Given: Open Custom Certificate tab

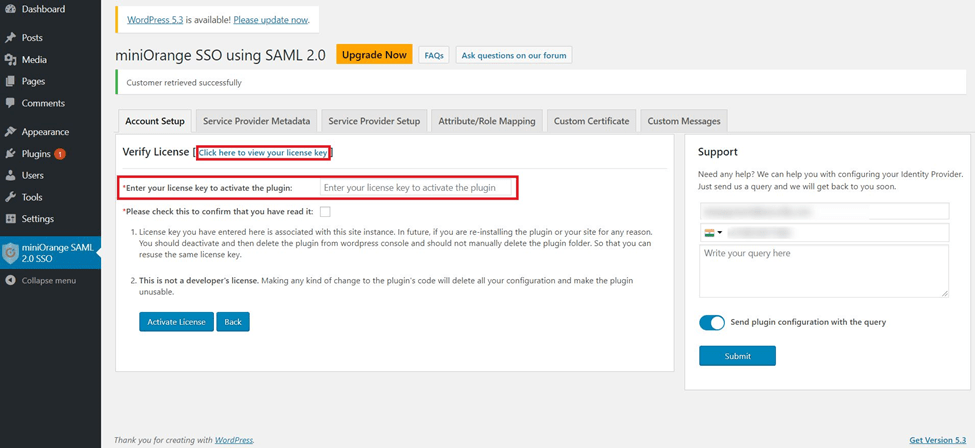Looking at the screenshot, I should [591, 121].
